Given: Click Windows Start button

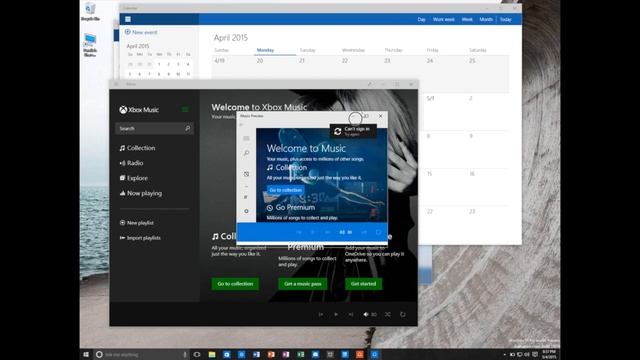Looking at the screenshot, I should pyautogui.click(x=86, y=354).
